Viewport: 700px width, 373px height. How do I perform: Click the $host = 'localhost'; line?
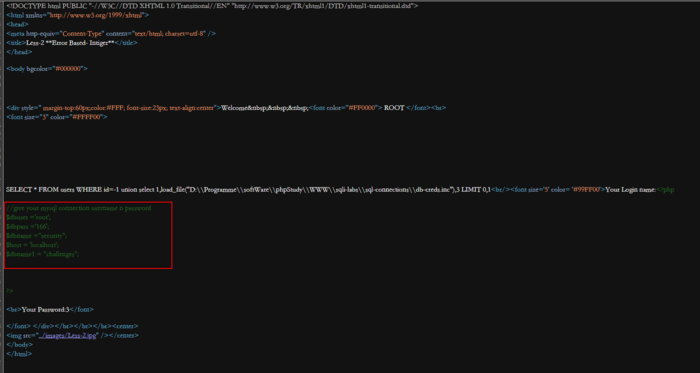point(33,245)
